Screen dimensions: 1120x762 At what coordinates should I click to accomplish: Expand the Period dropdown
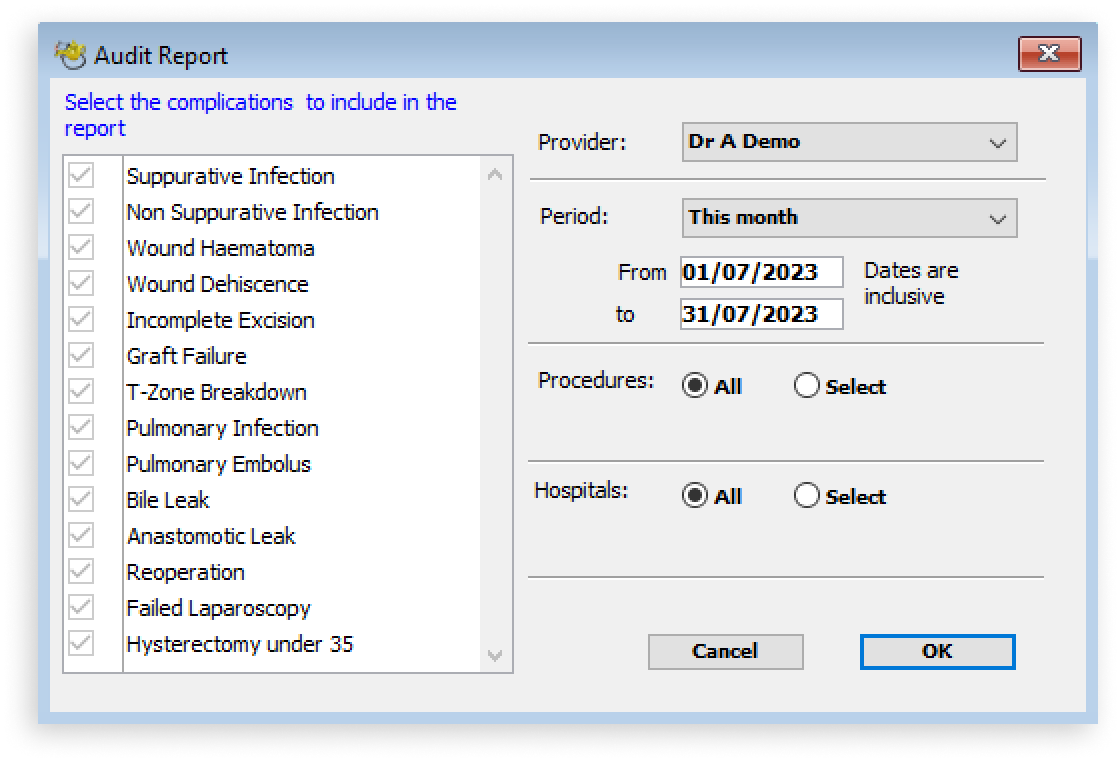[997, 218]
